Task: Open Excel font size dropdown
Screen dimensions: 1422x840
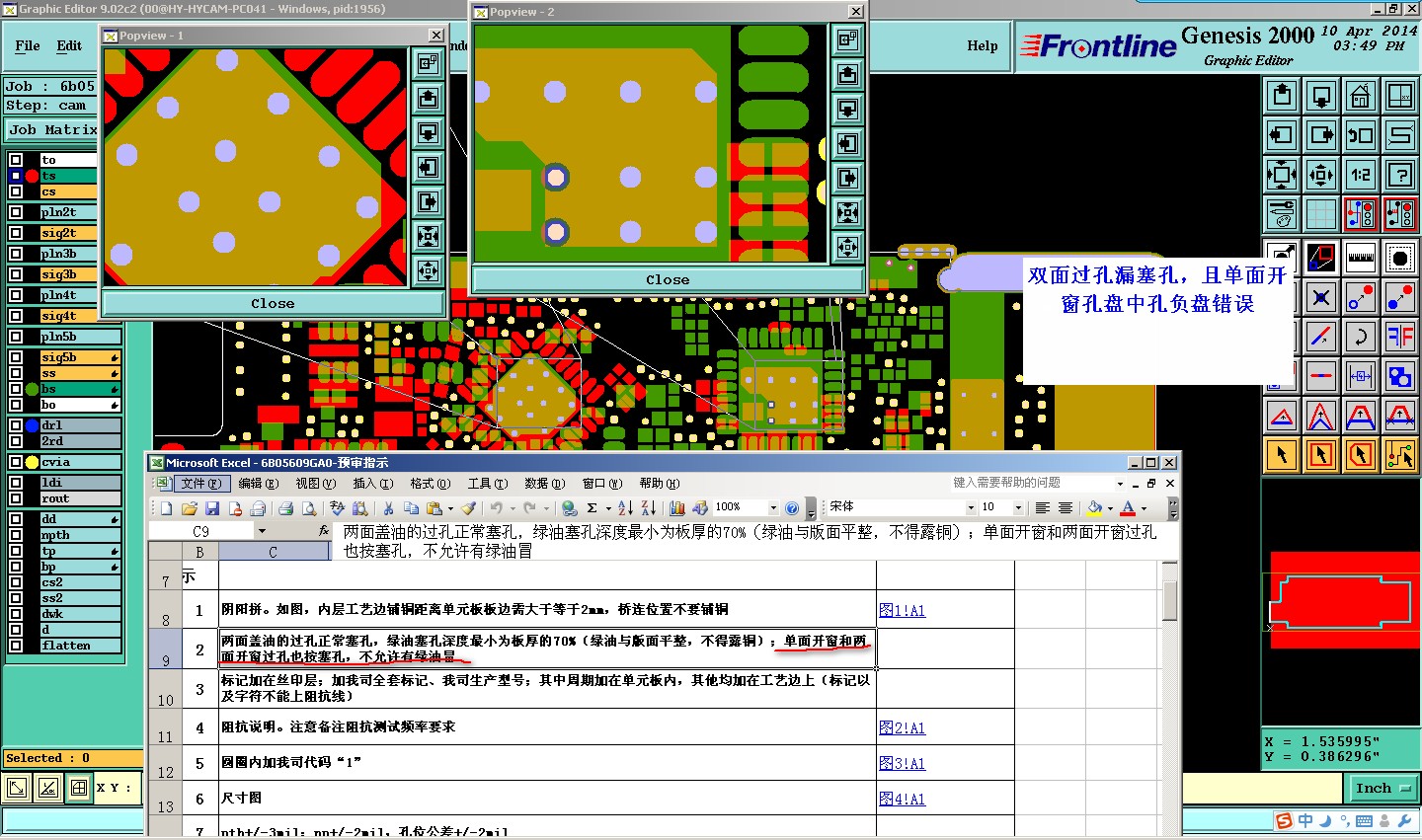Action: (x=1018, y=507)
